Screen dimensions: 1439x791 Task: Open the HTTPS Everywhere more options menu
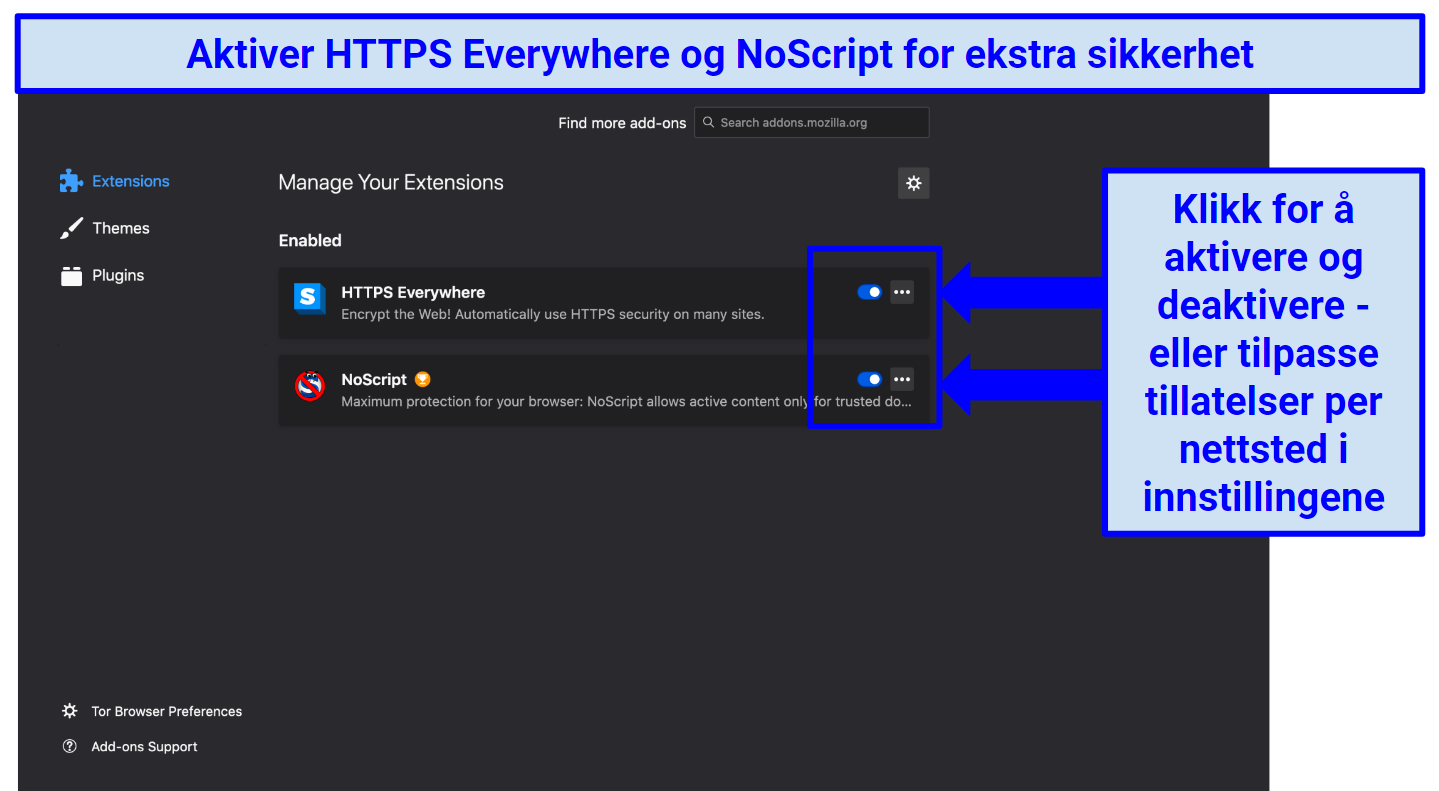(x=902, y=292)
